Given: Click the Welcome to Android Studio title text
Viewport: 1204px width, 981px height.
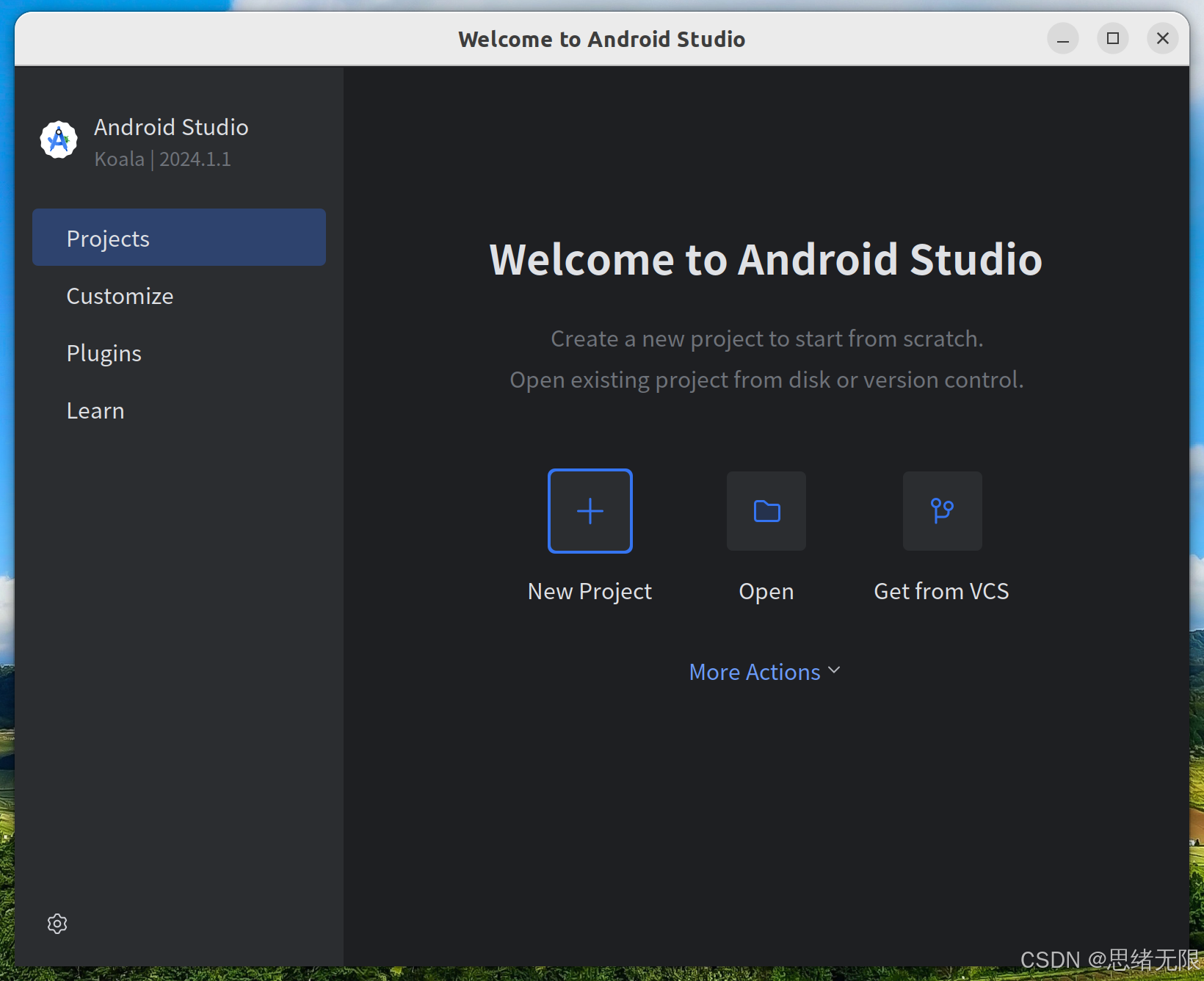Looking at the screenshot, I should [766, 259].
